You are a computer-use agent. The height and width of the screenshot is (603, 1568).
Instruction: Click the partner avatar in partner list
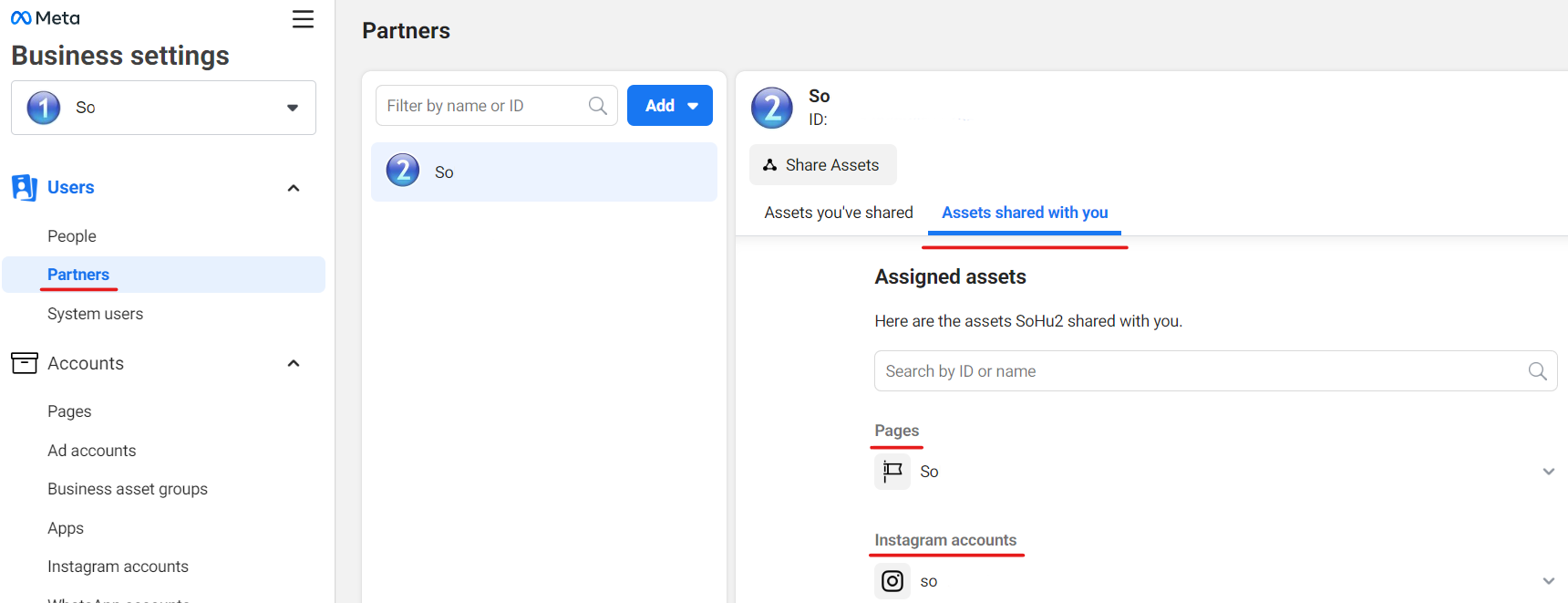point(403,171)
